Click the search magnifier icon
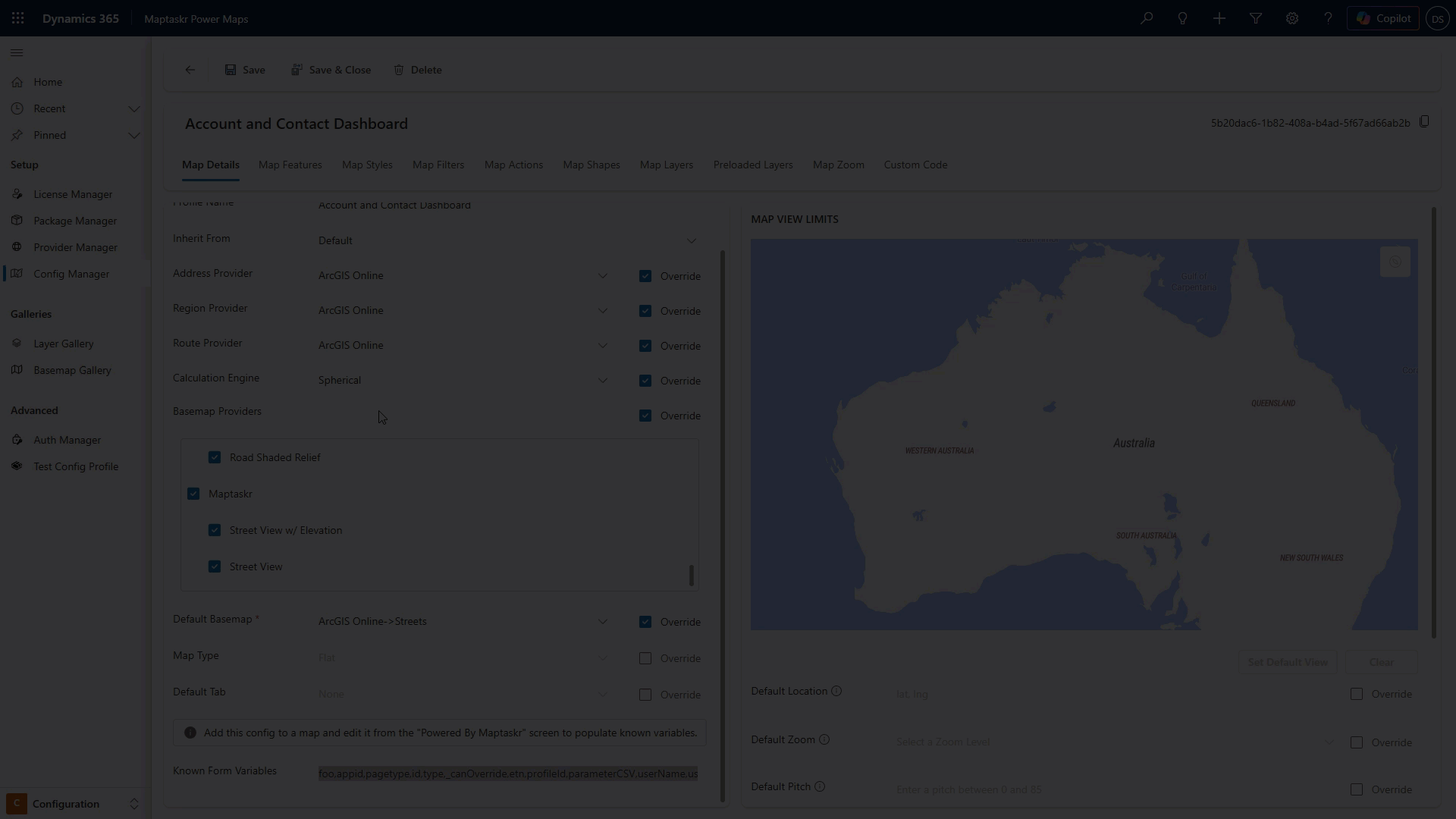 click(x=1147, y=18)
